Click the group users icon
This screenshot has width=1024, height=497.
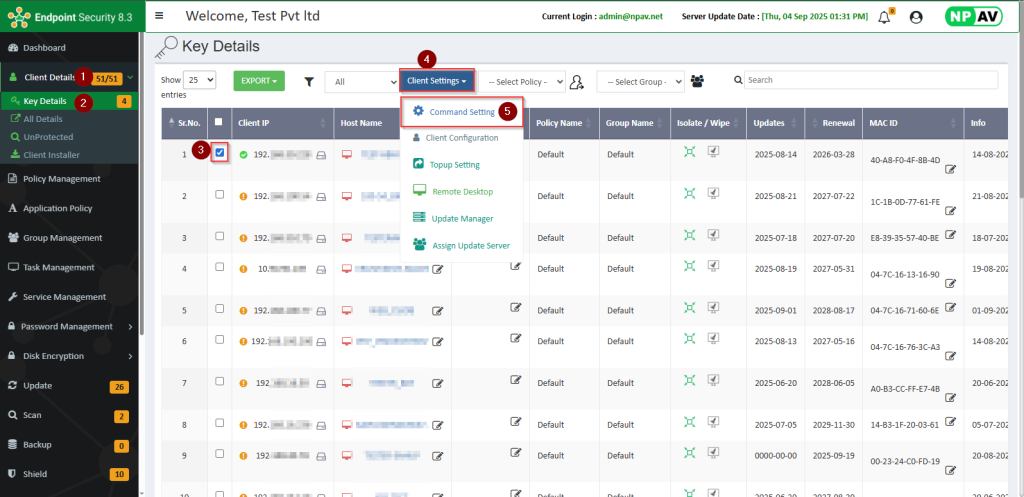coord(697,81)
